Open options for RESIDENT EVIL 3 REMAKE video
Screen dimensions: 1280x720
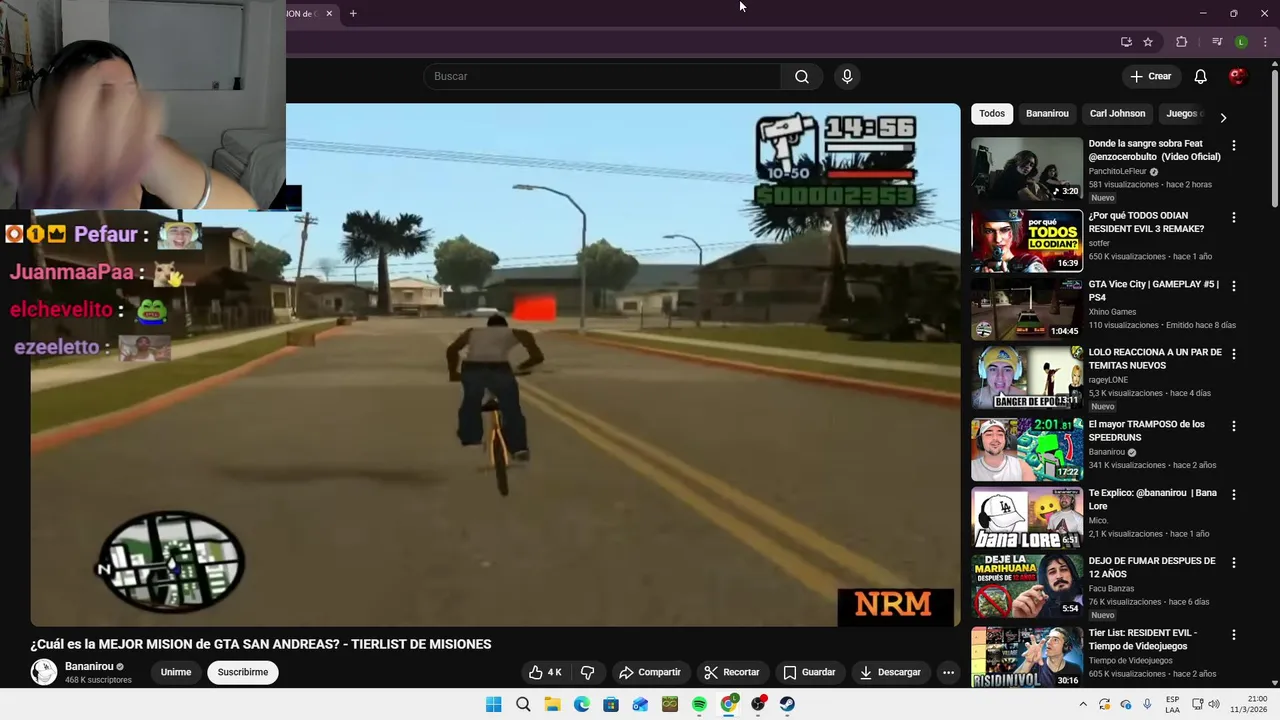(1233, 217)
